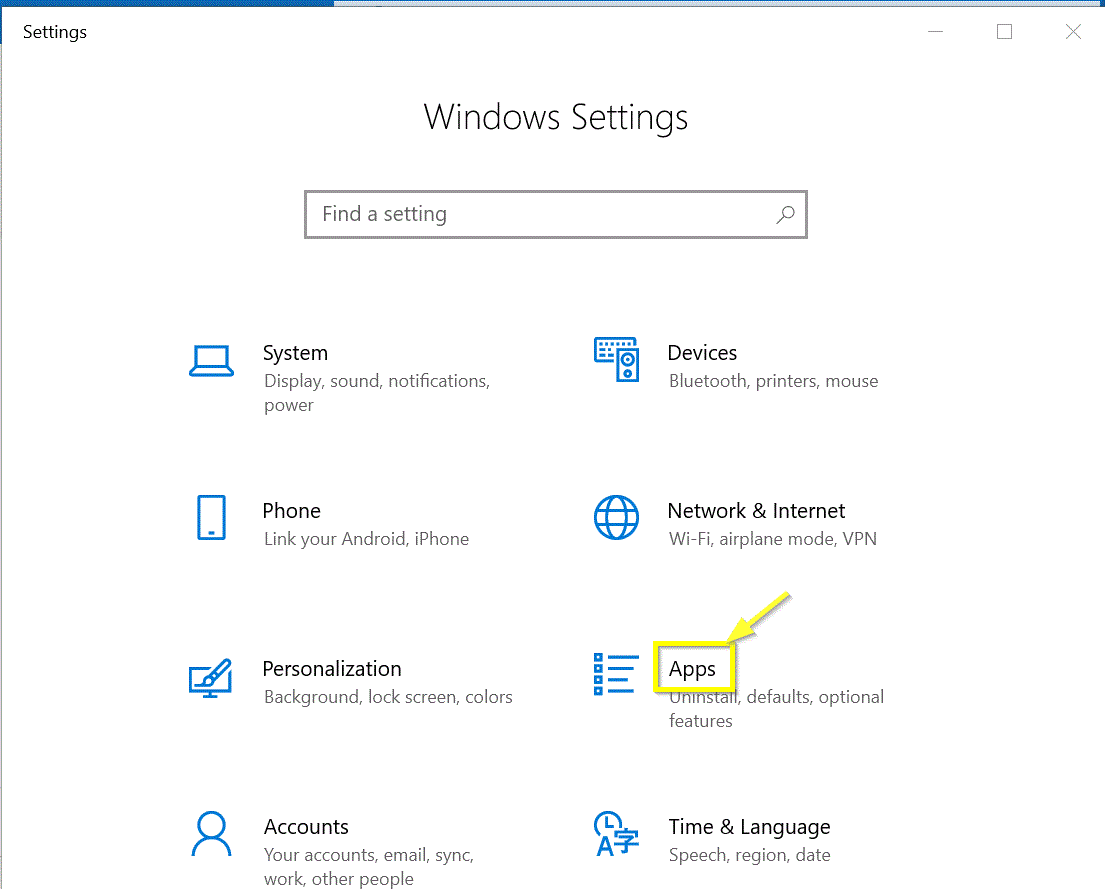The image size is (1105, 889).
Task: Go to Network & Internet heading
Action: point(756,510)
